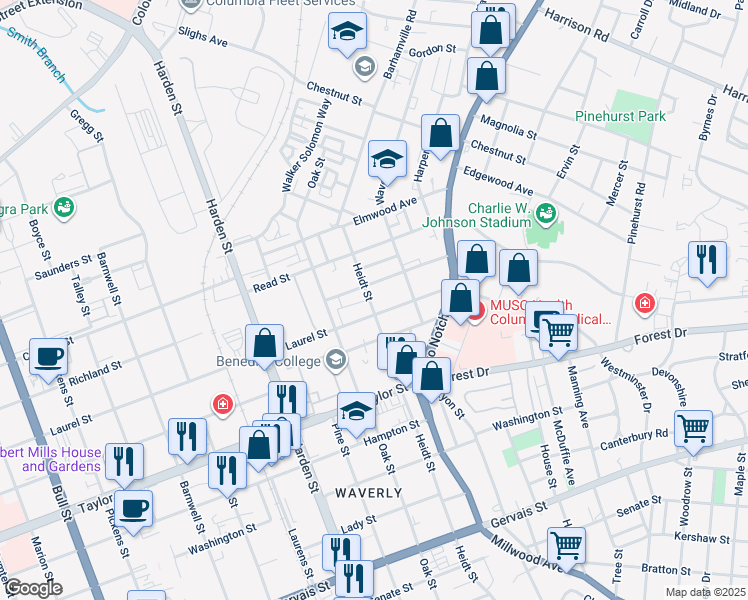The width and height of the screenshot is (748, 600).
Task: Click the Manning Ave street label
Action: pos(578,397)
